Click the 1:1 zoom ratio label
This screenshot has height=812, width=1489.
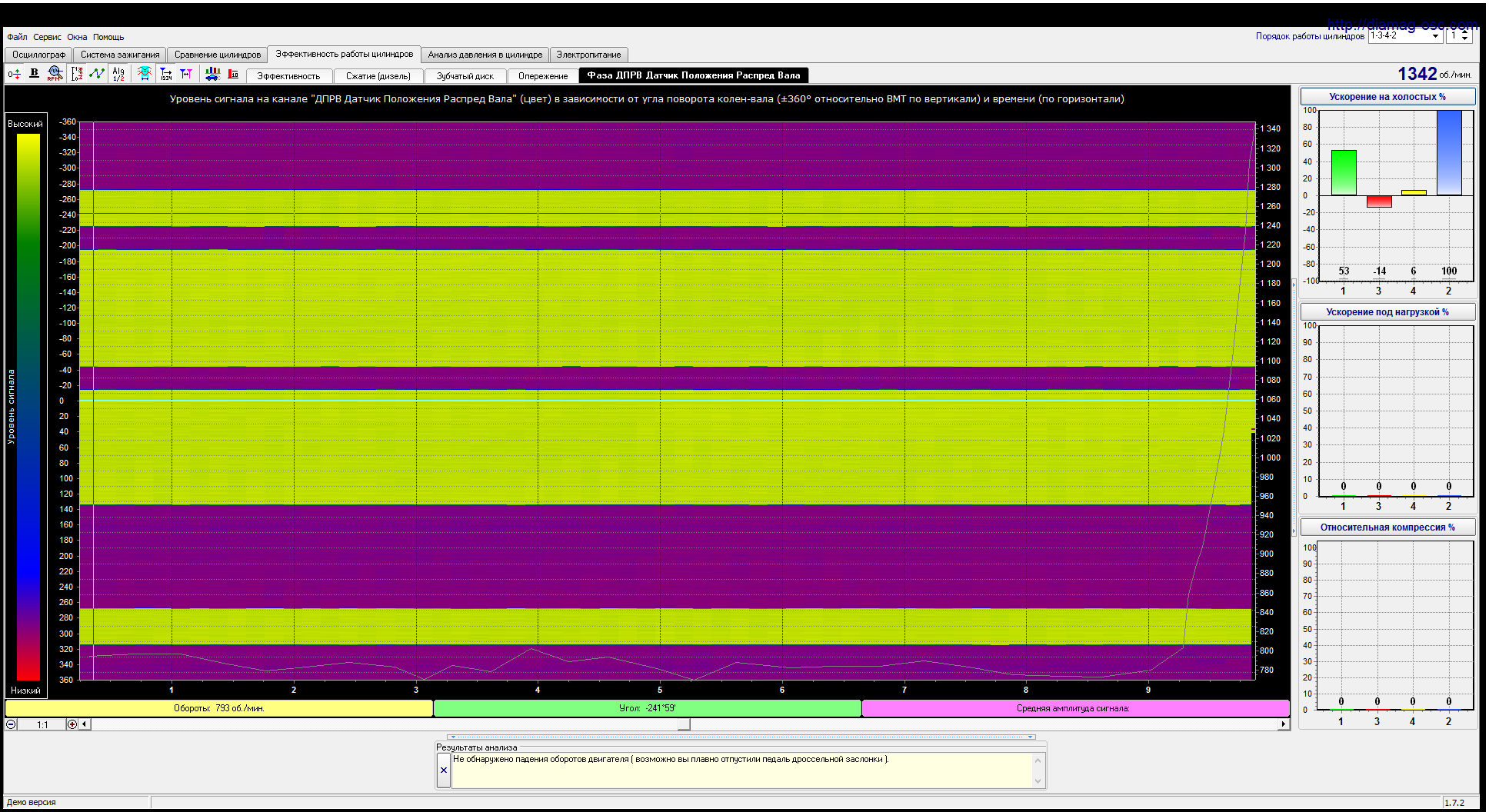(x=42, y=724)
